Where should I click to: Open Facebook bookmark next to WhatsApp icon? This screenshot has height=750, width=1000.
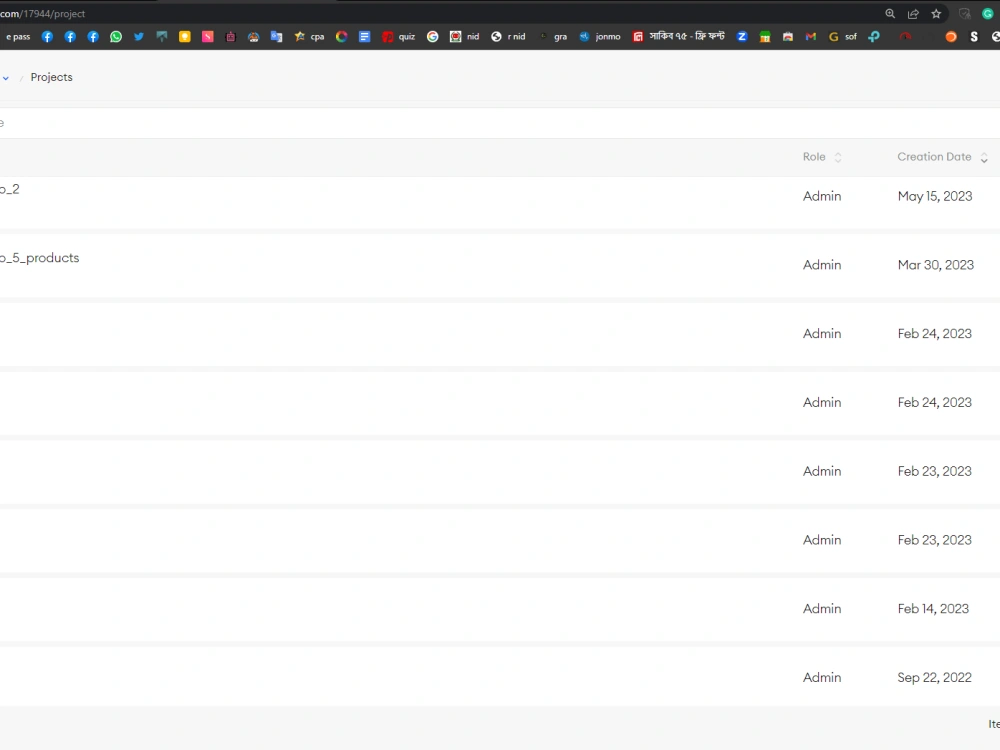tap(93, 36)
